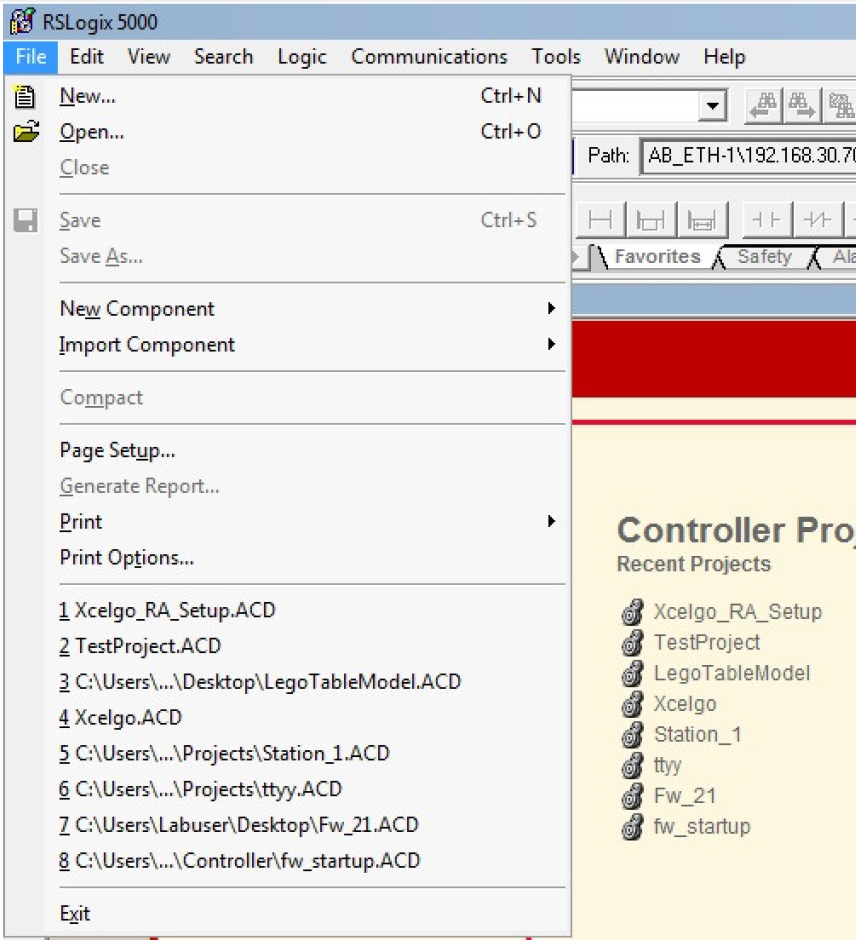This screenshot has width=856, height=940.
Task: Click the Find Next binoculars icon
Action: pos(801,105)
